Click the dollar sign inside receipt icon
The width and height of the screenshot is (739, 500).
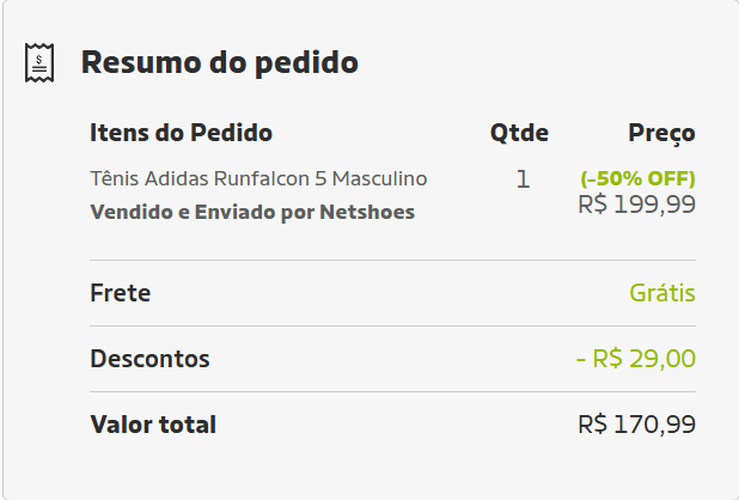(39, 59)
